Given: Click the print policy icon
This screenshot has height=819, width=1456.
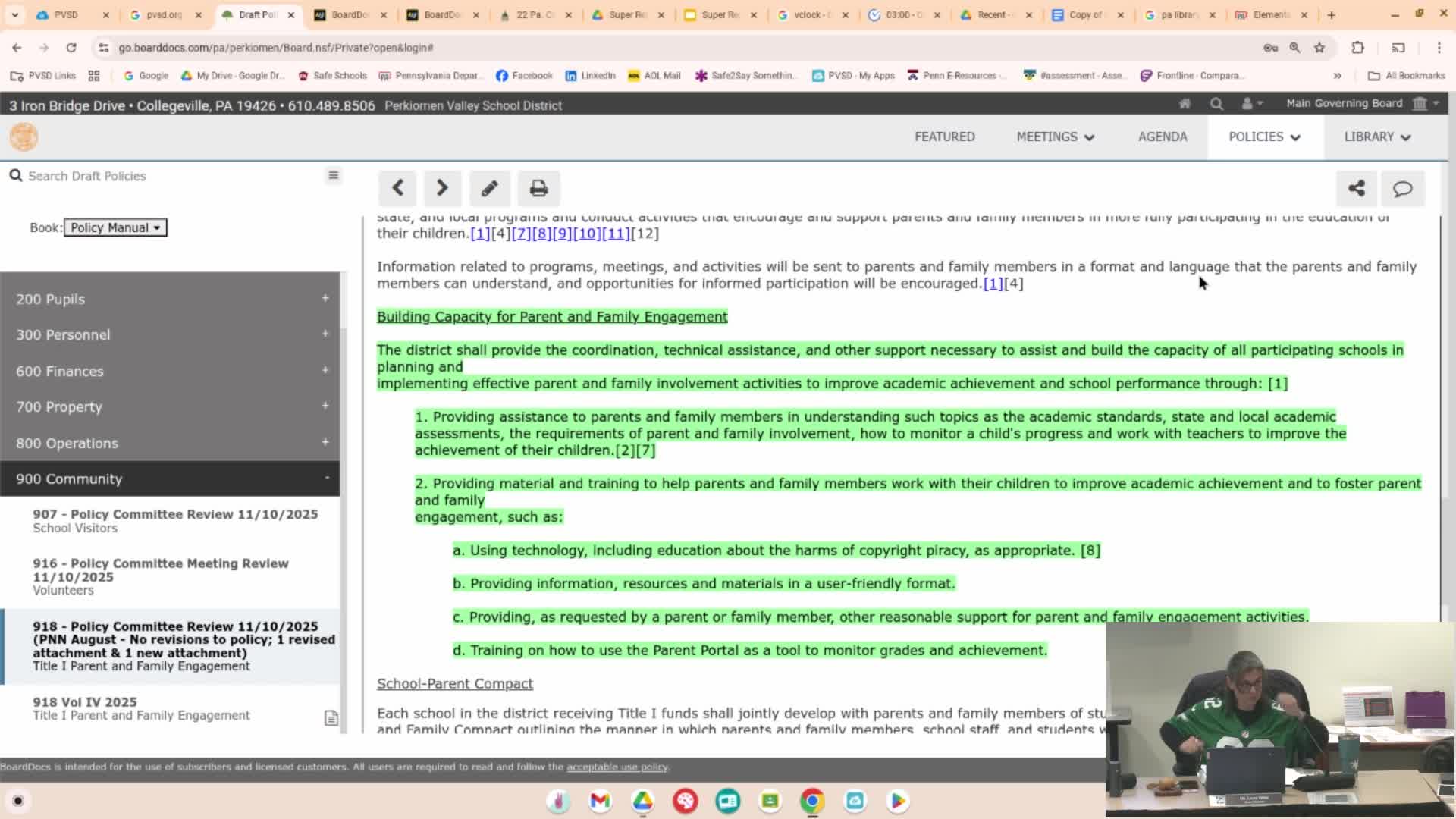Looking at the screenshot, I should click(x=538, y=188).
